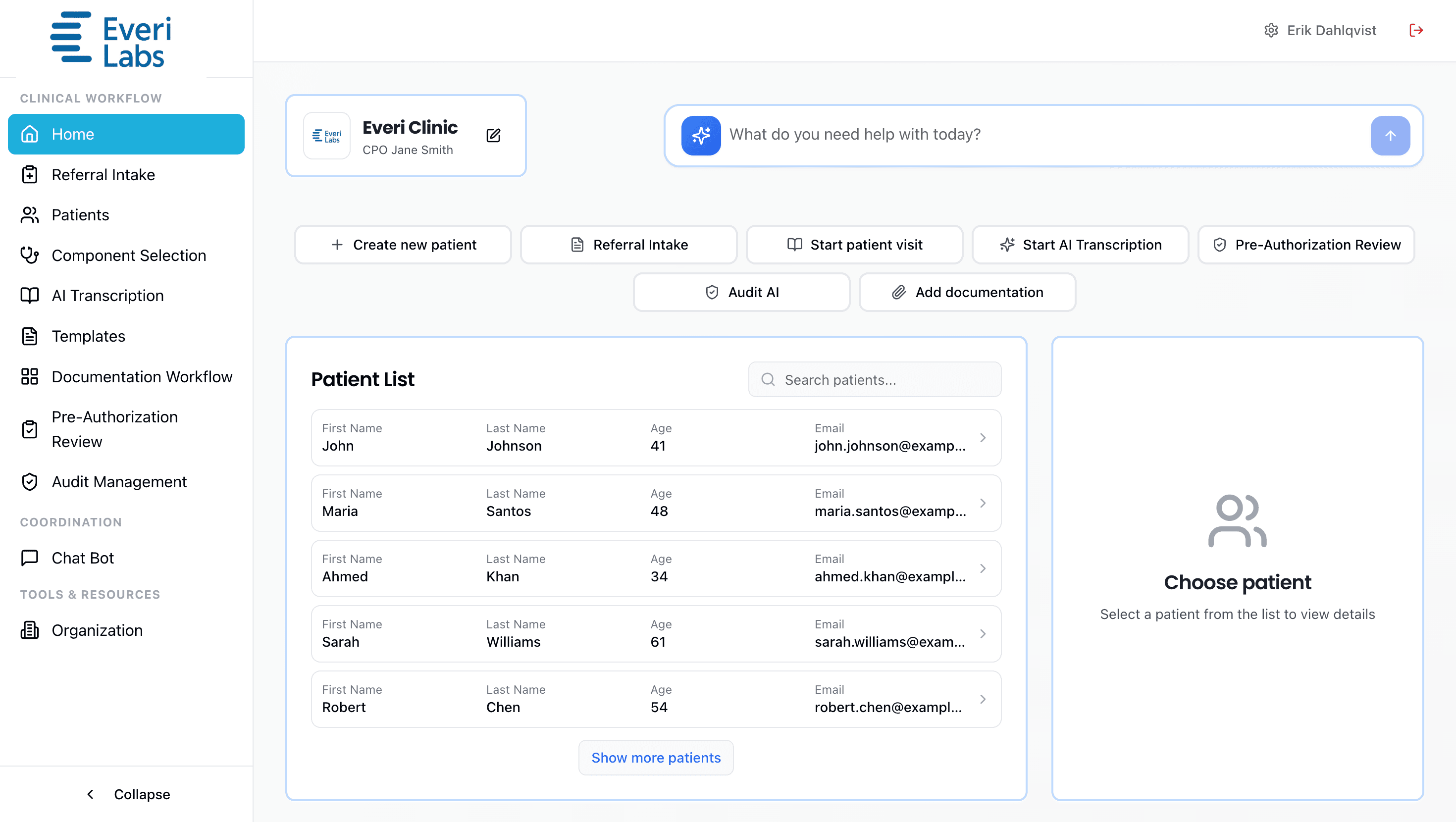
Task: Click the Create new patient button
Action: coord(403,245)
